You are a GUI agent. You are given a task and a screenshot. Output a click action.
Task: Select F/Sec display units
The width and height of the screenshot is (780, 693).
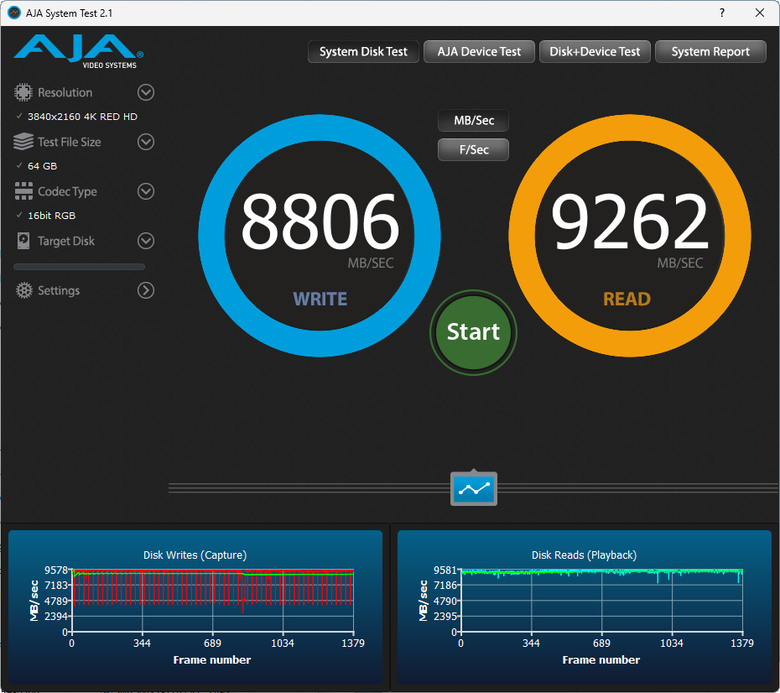pyautogui.click(x=474, y=150)
